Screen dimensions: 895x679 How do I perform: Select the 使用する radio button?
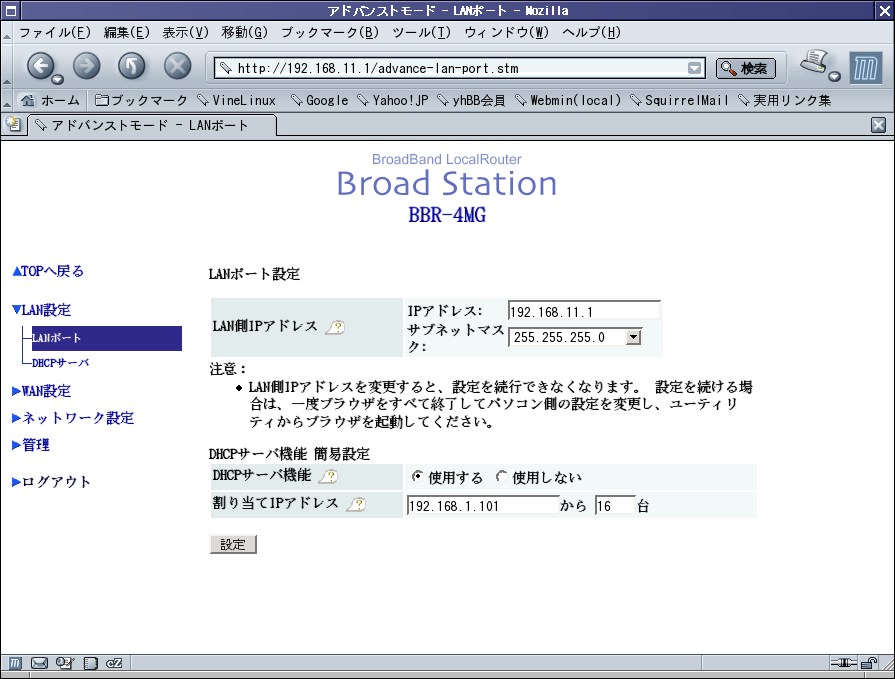417,476
